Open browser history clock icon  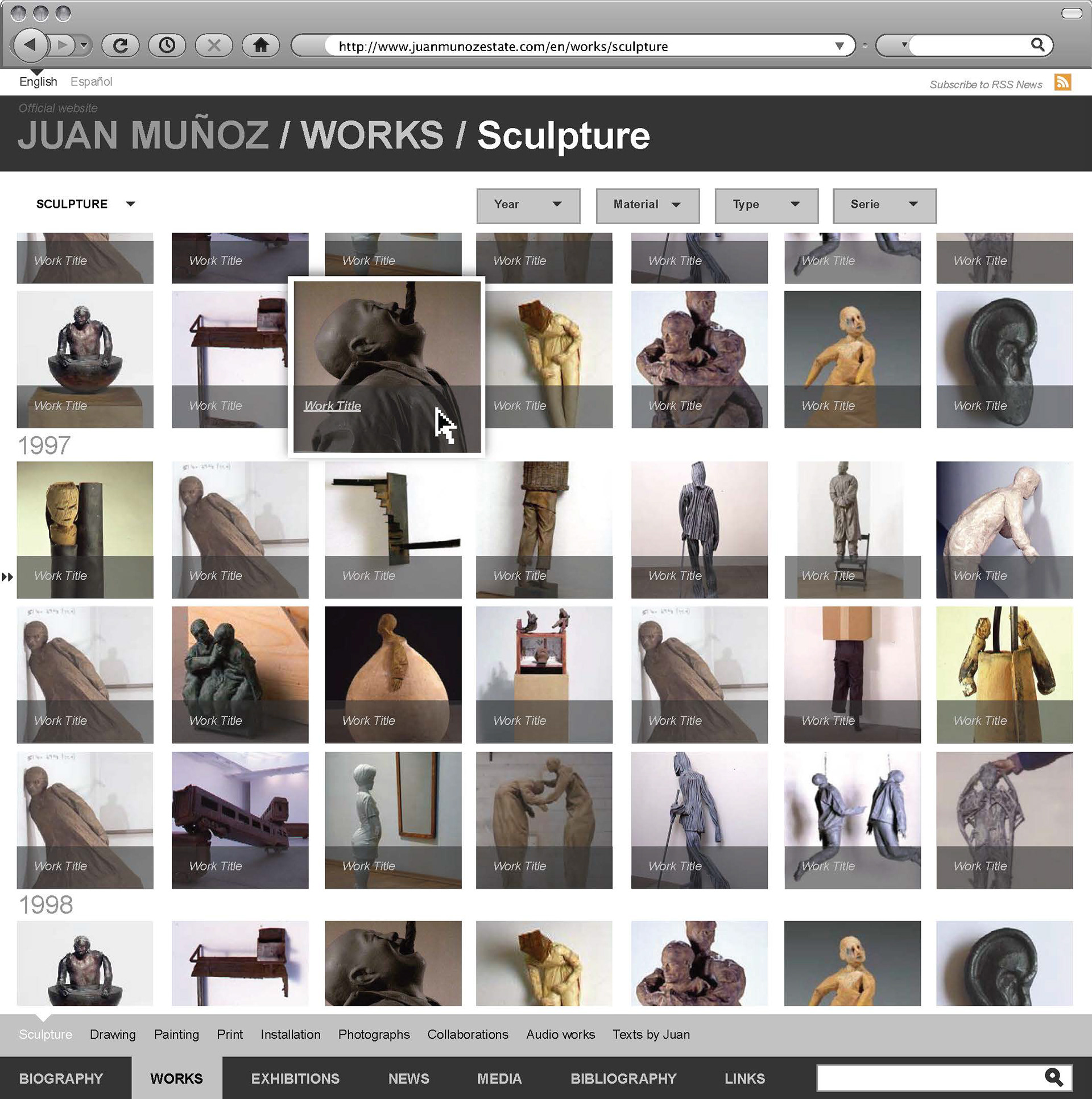point(167,46)
